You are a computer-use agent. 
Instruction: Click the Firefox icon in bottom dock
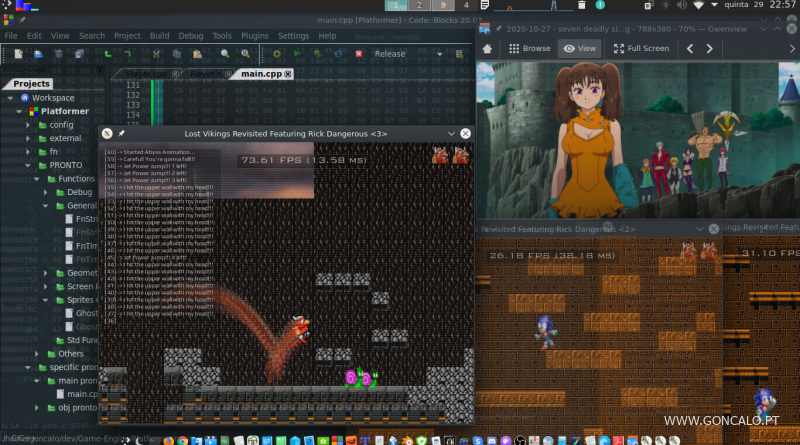click(168, 440)
